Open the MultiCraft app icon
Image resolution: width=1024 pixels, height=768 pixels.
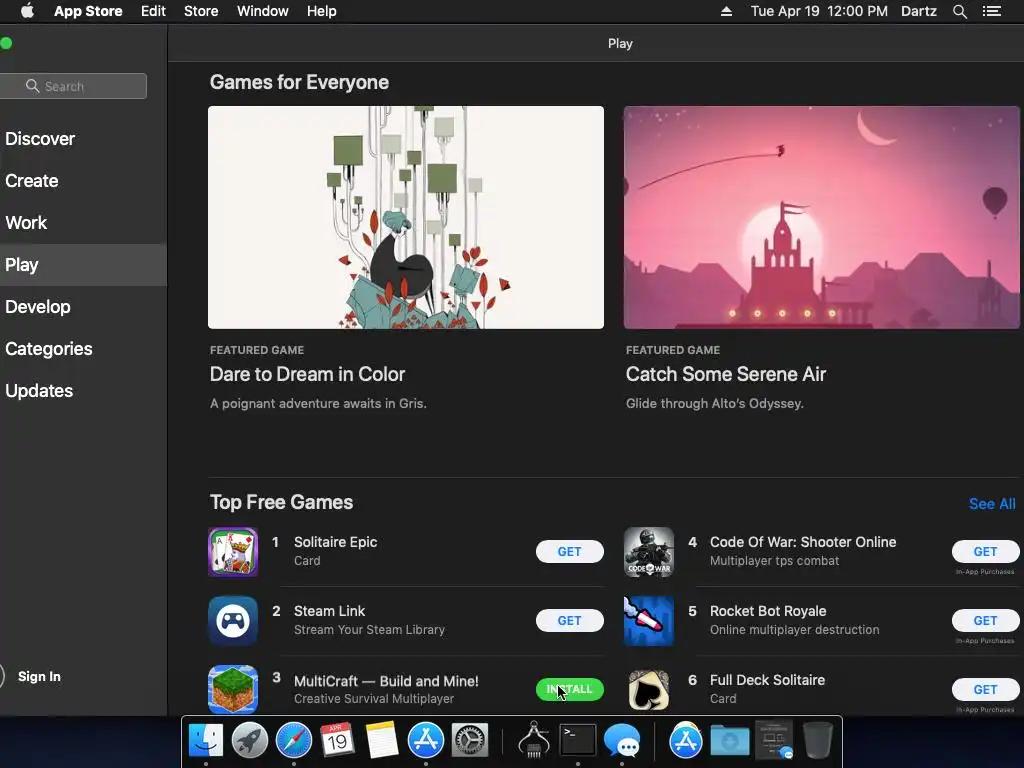coord(232,690)
